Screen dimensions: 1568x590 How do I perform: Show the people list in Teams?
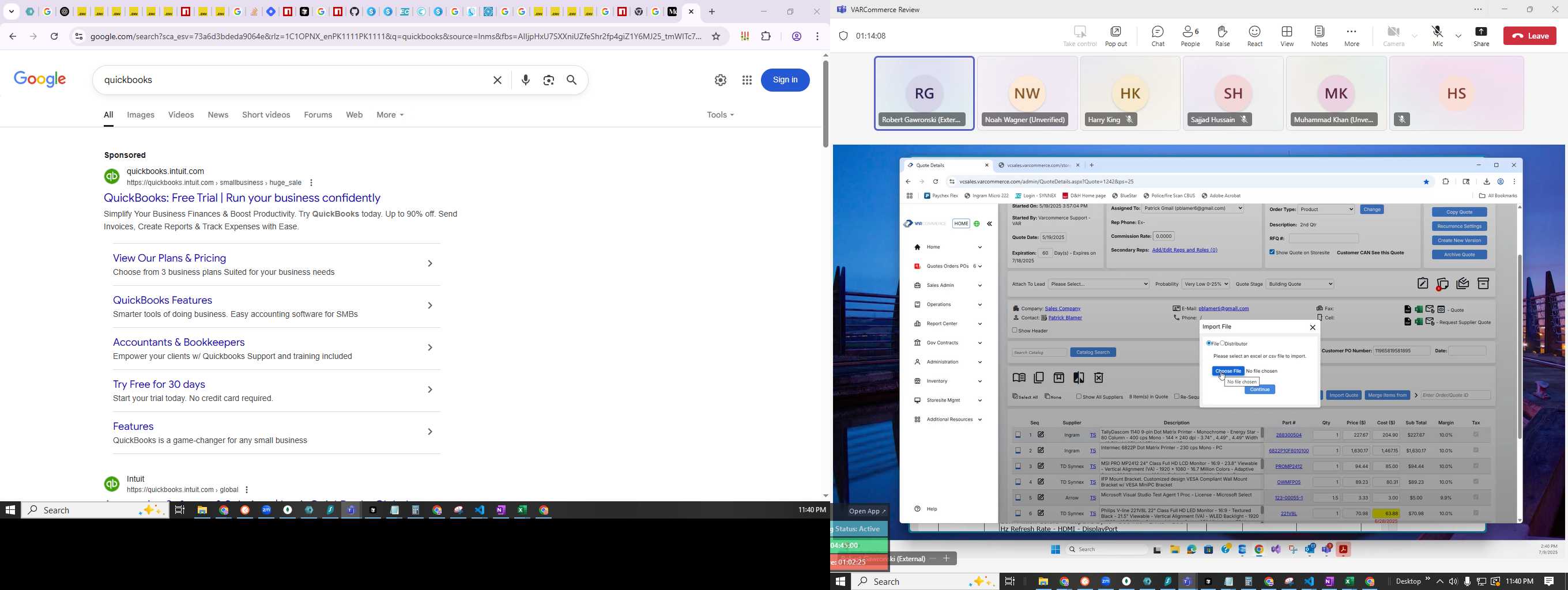click(1190, 36)
